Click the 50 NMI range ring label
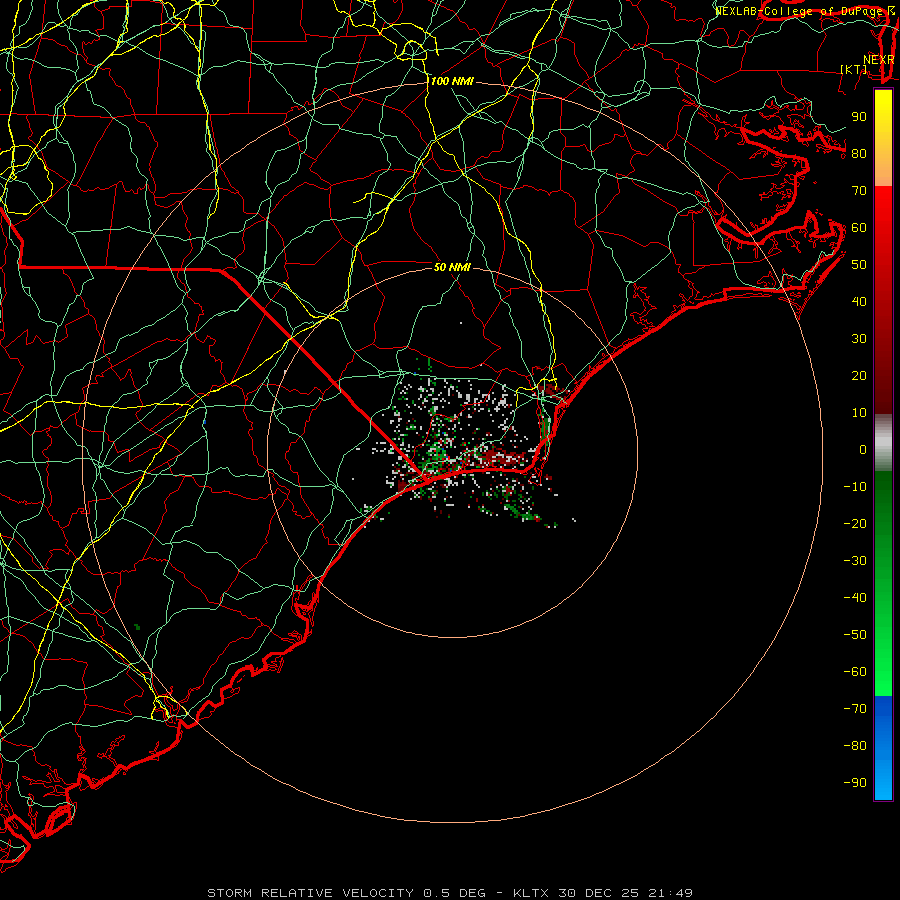Viewport: 900px width, 900px height. (452, 267)
